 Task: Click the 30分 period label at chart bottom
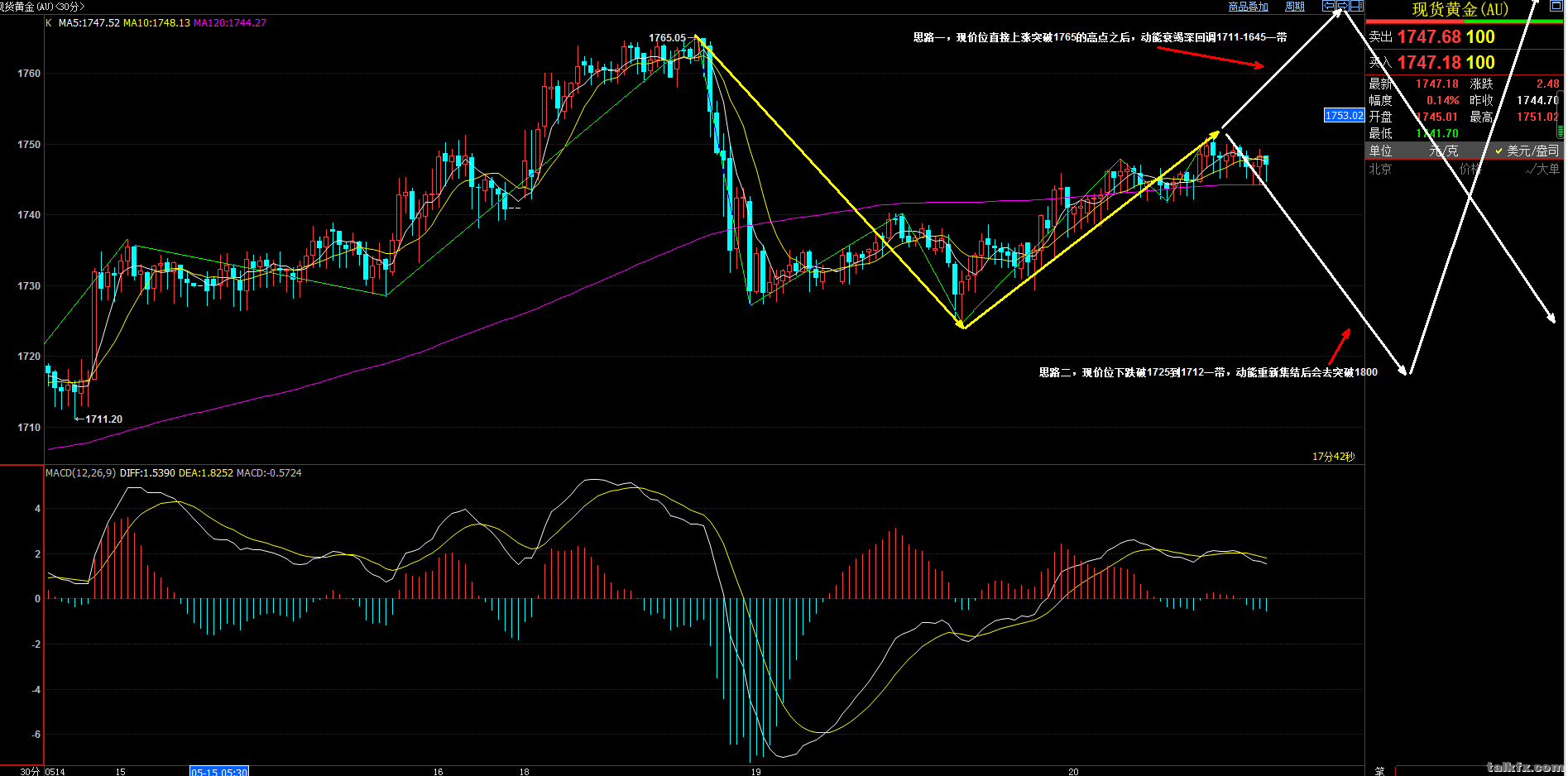[x=30, y=771]
